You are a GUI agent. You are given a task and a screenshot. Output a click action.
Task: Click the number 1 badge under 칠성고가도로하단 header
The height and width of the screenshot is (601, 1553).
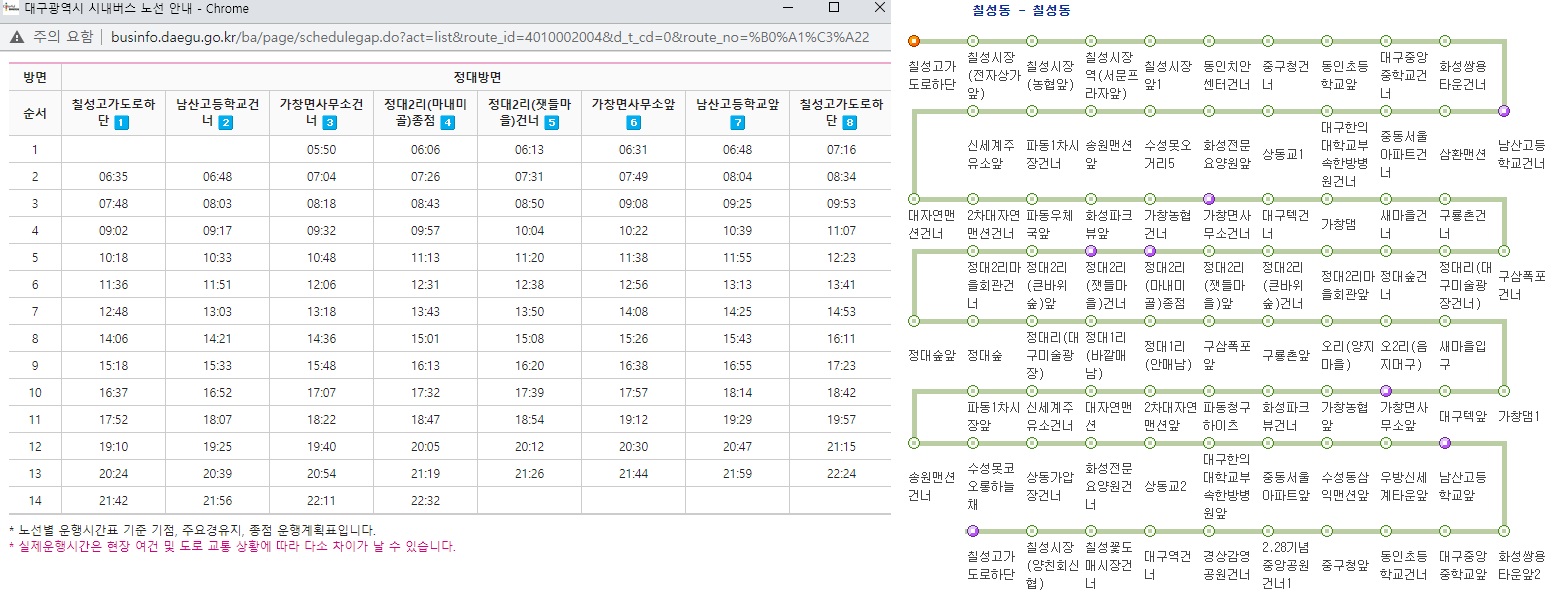[122, 123]
